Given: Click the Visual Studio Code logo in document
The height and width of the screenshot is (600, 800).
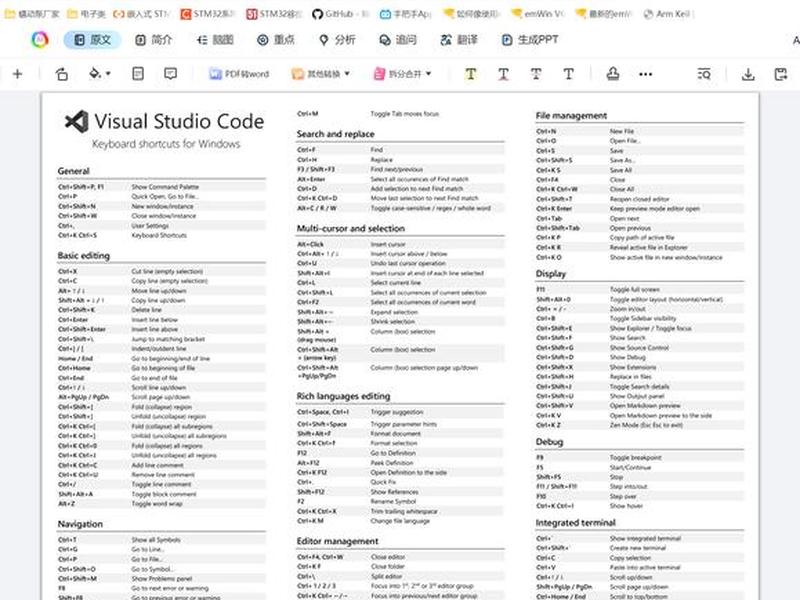Looking at the screenshot, I should [x=77, y=122].
